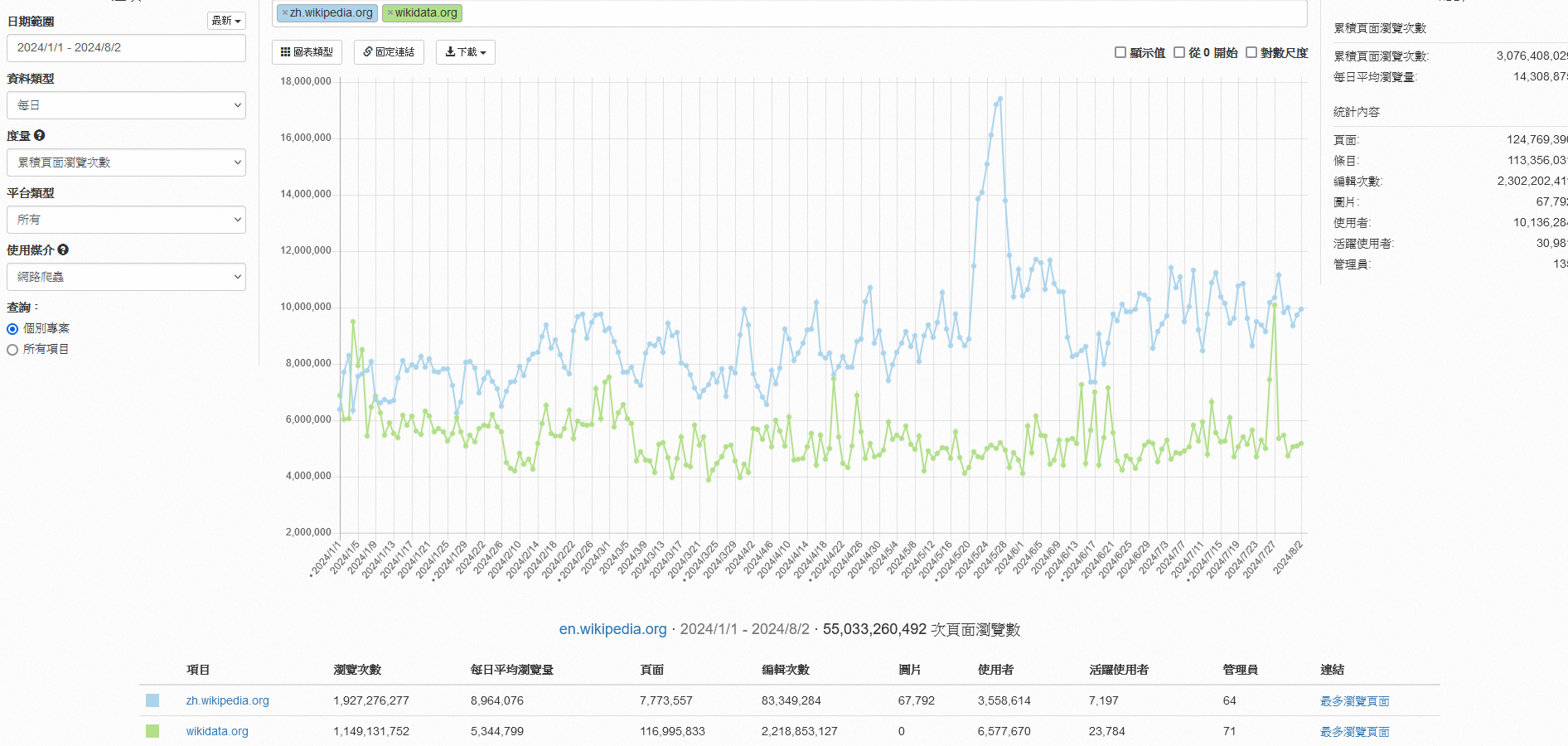The height and width of the screenshot is (746, 1568).
Task: Select the 個別專案 radio button
Action: coord(12,329)
